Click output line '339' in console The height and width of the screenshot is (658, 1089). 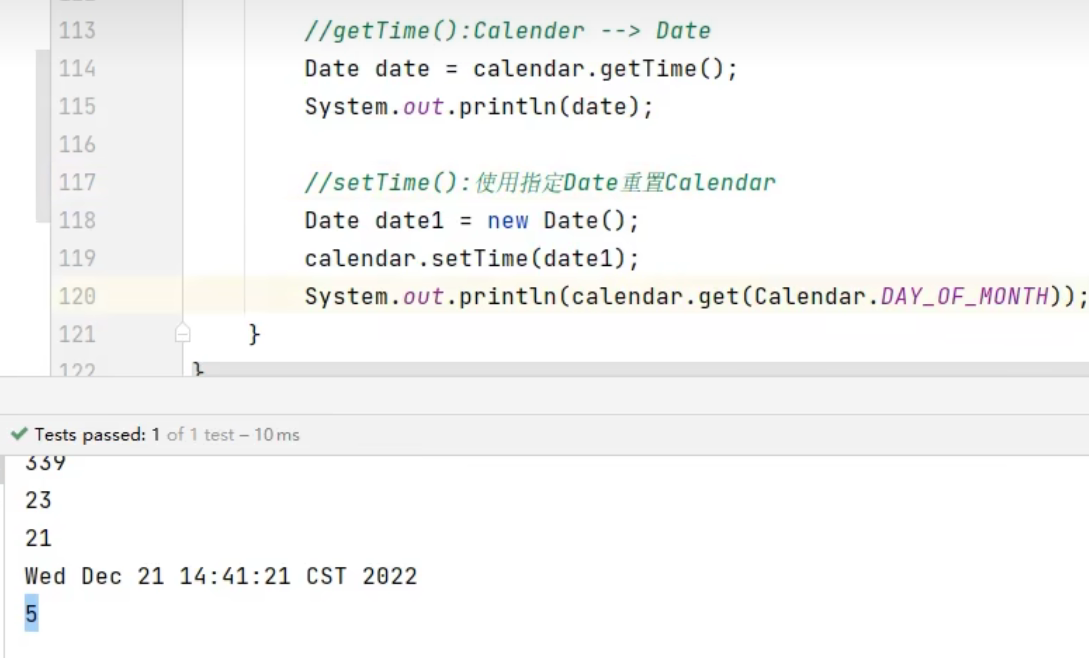45,463
